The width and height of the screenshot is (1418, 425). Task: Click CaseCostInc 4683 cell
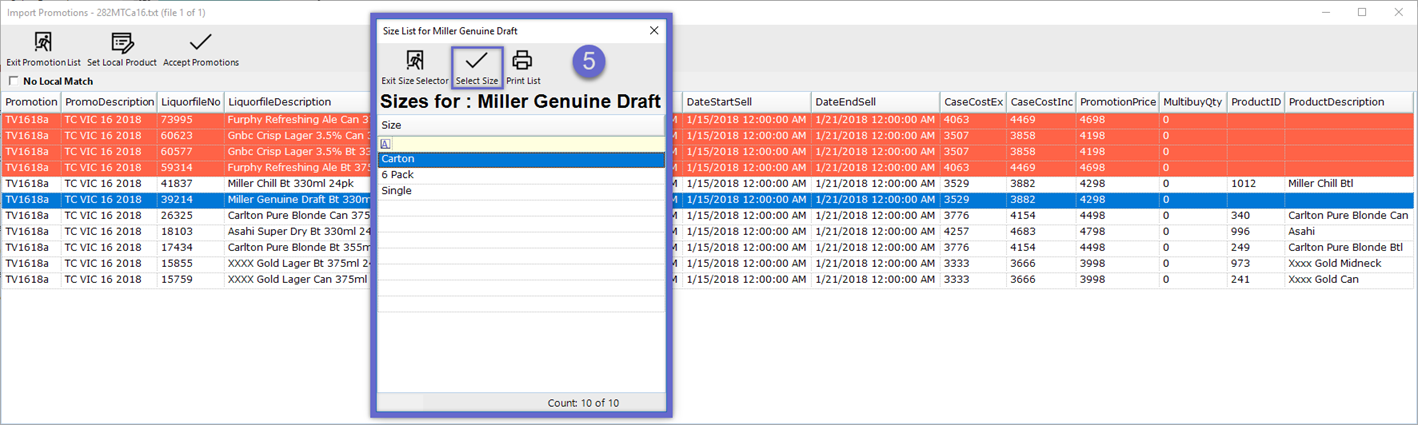tap(1041, 232)
